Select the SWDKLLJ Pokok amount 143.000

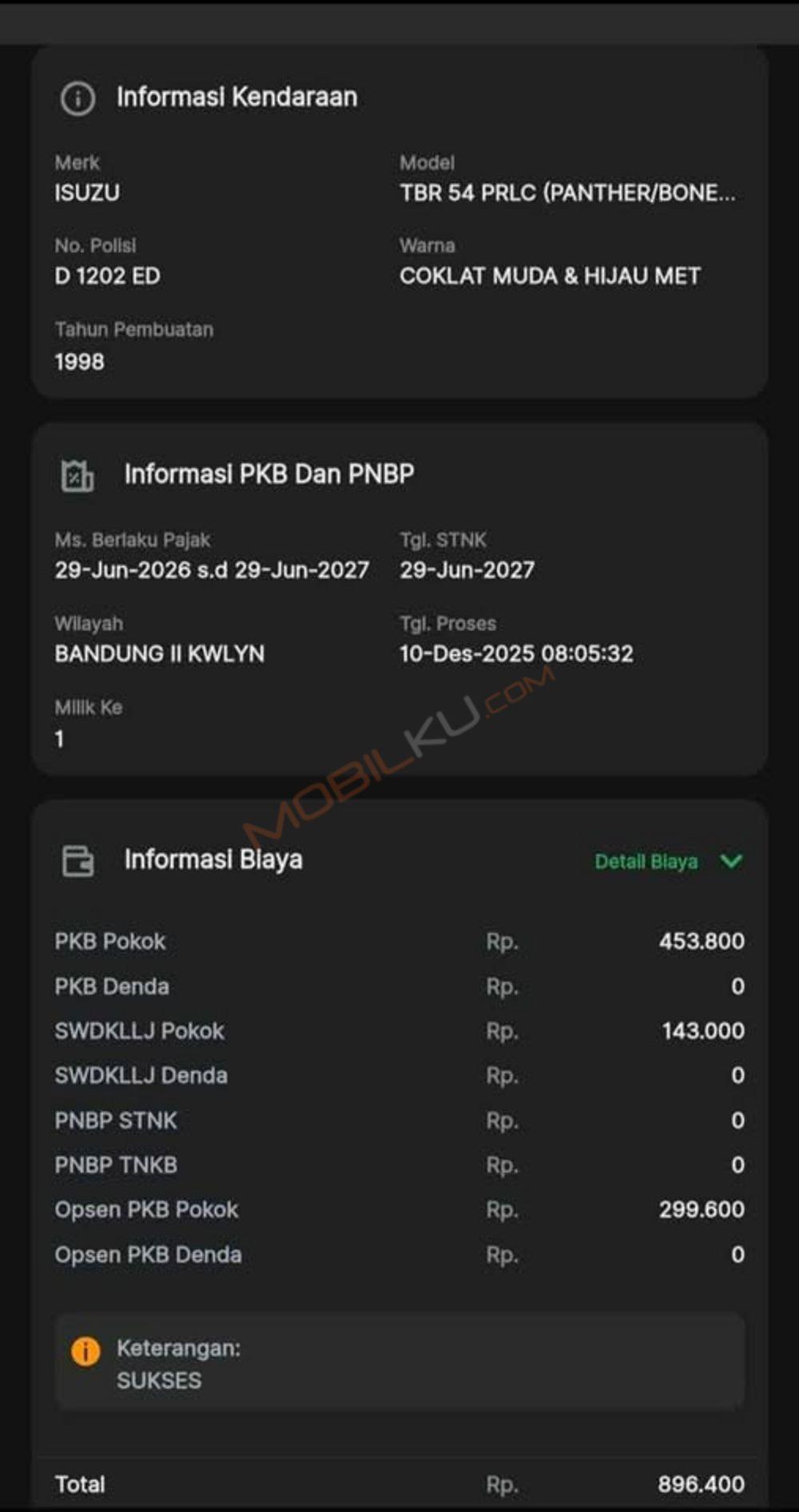(702, 1031)
